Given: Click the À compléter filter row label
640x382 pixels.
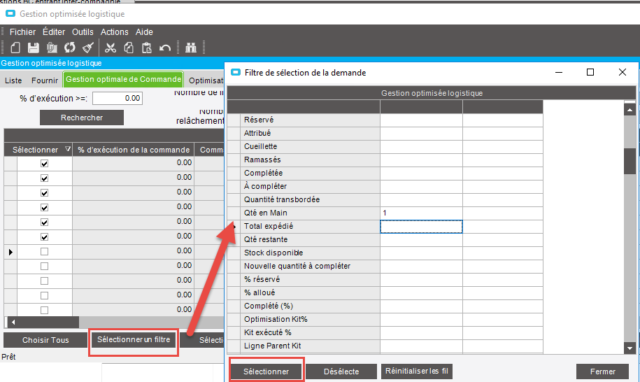Looking at the screenshot, I should 265,187.
